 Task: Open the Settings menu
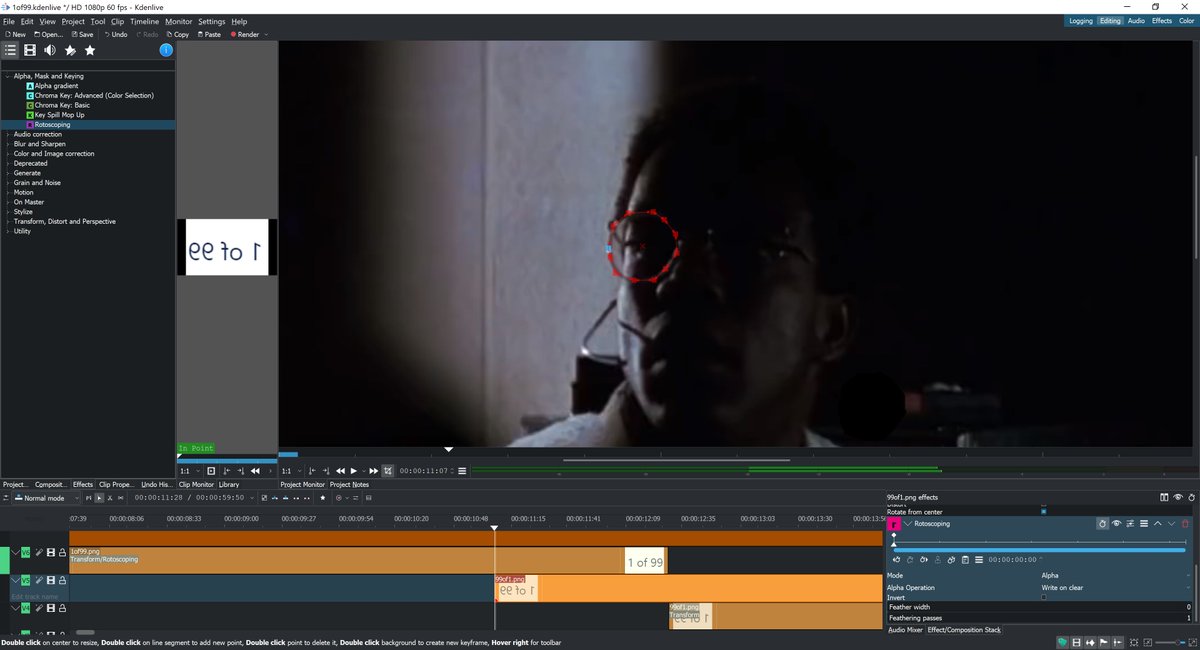[211, 21]
